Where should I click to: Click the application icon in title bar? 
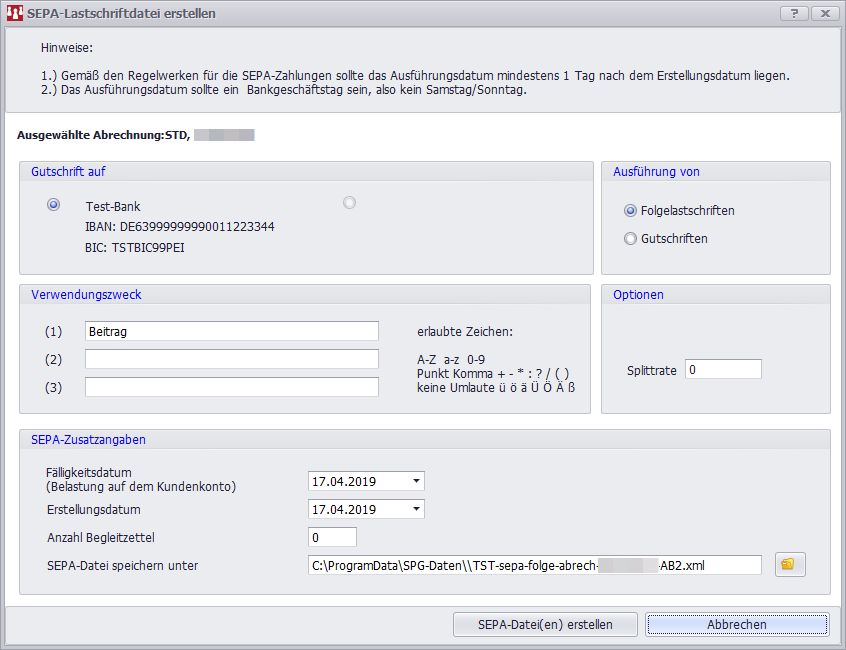coord(15,14)
